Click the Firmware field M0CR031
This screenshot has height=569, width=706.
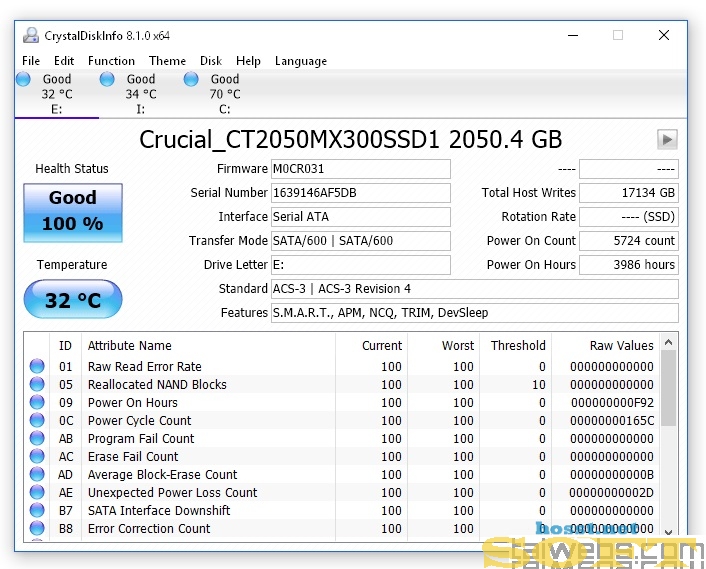(x=361, y=169)
